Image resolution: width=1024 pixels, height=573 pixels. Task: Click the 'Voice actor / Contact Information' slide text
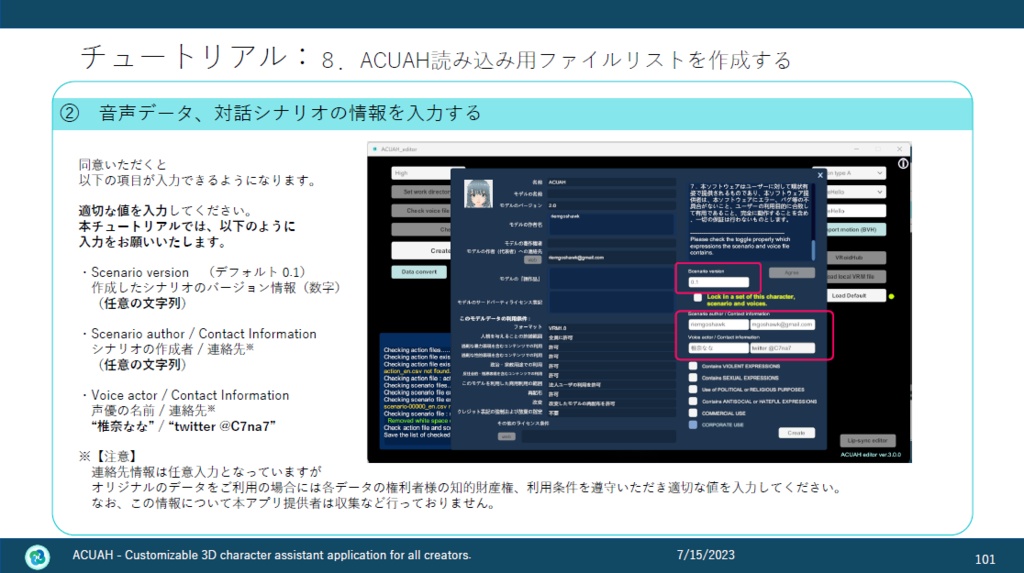[x=189, y=395]
